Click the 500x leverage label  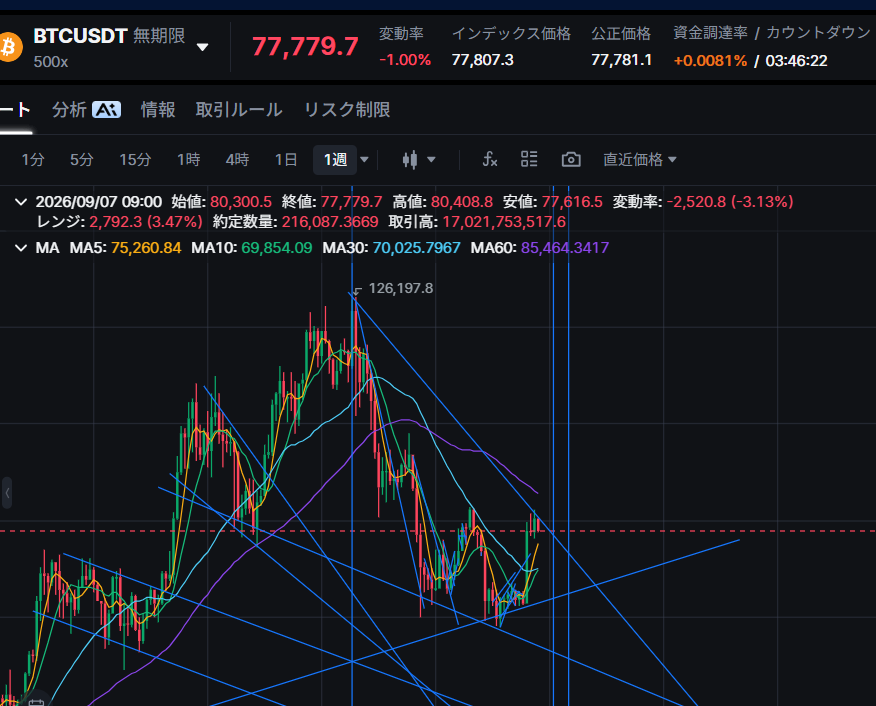[x=51, y=61]
